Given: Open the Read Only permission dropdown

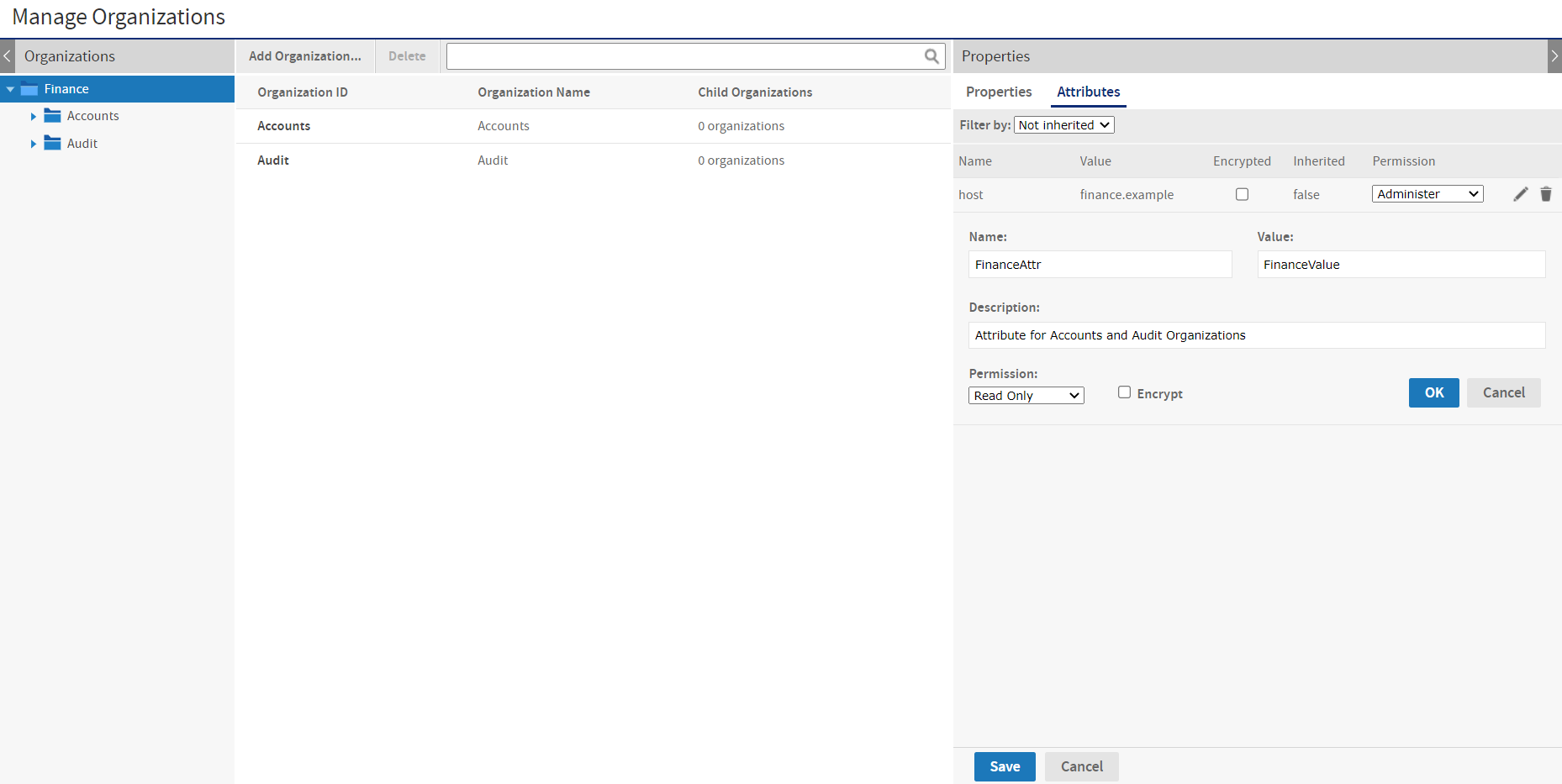Looking at the screenshot, I should pos(1026,396).
